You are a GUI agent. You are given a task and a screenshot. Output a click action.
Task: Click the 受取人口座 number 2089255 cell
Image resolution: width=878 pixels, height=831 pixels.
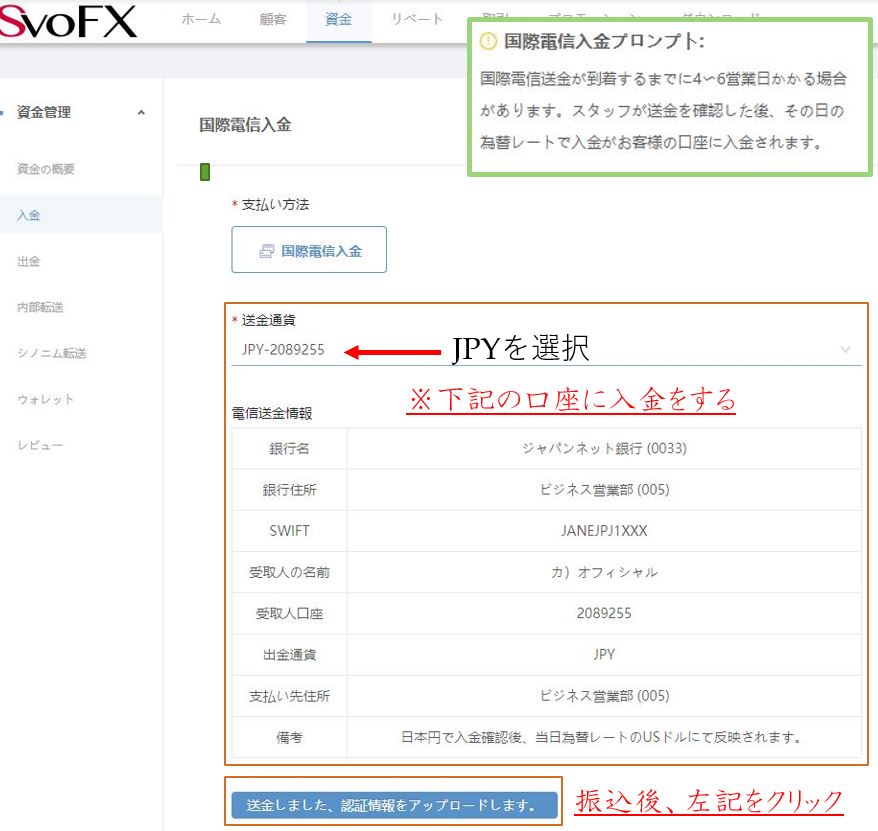click(x=603, y=613)
